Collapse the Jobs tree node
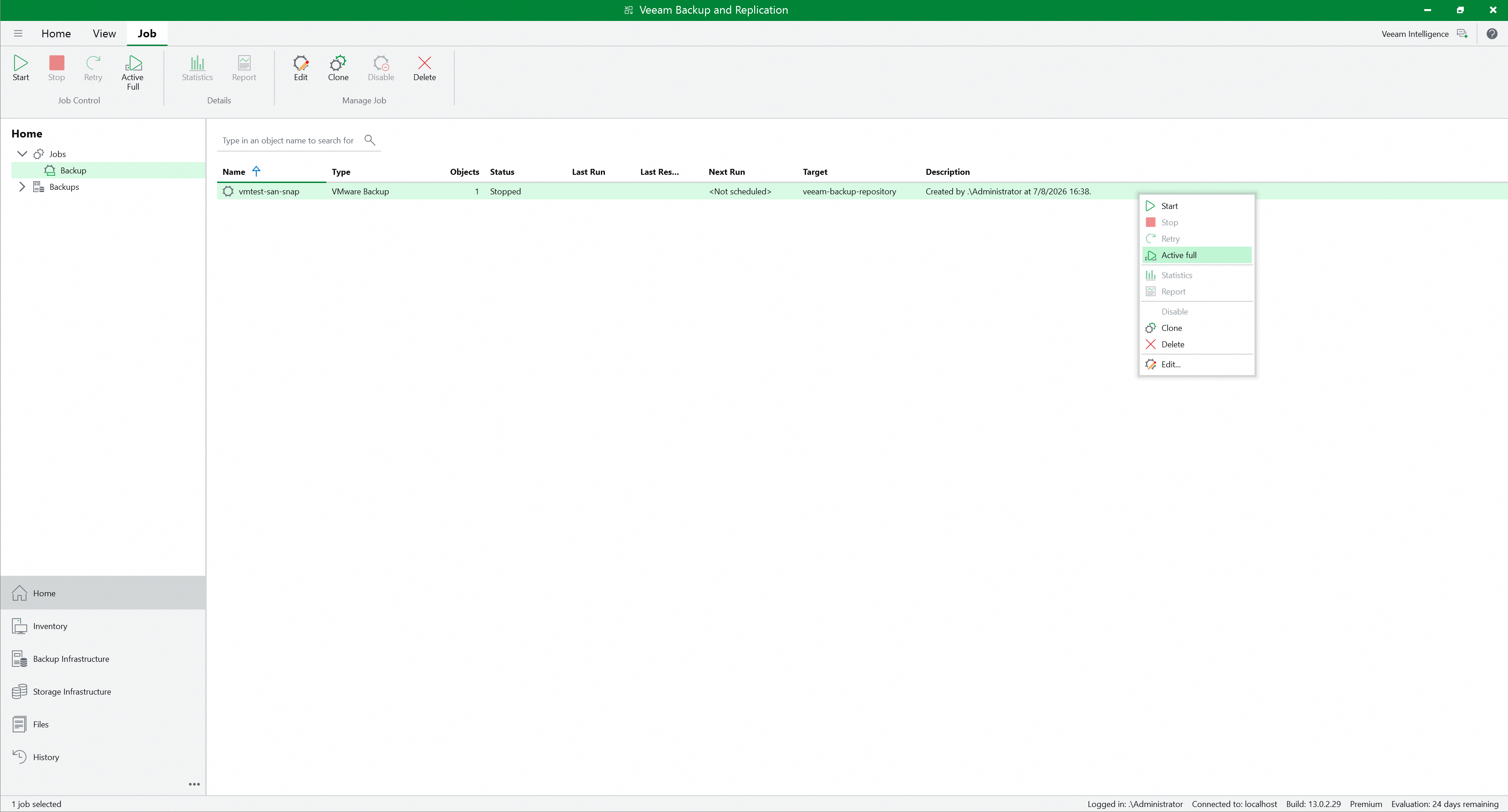The image size is (1508, 812). tap(22, 154)
